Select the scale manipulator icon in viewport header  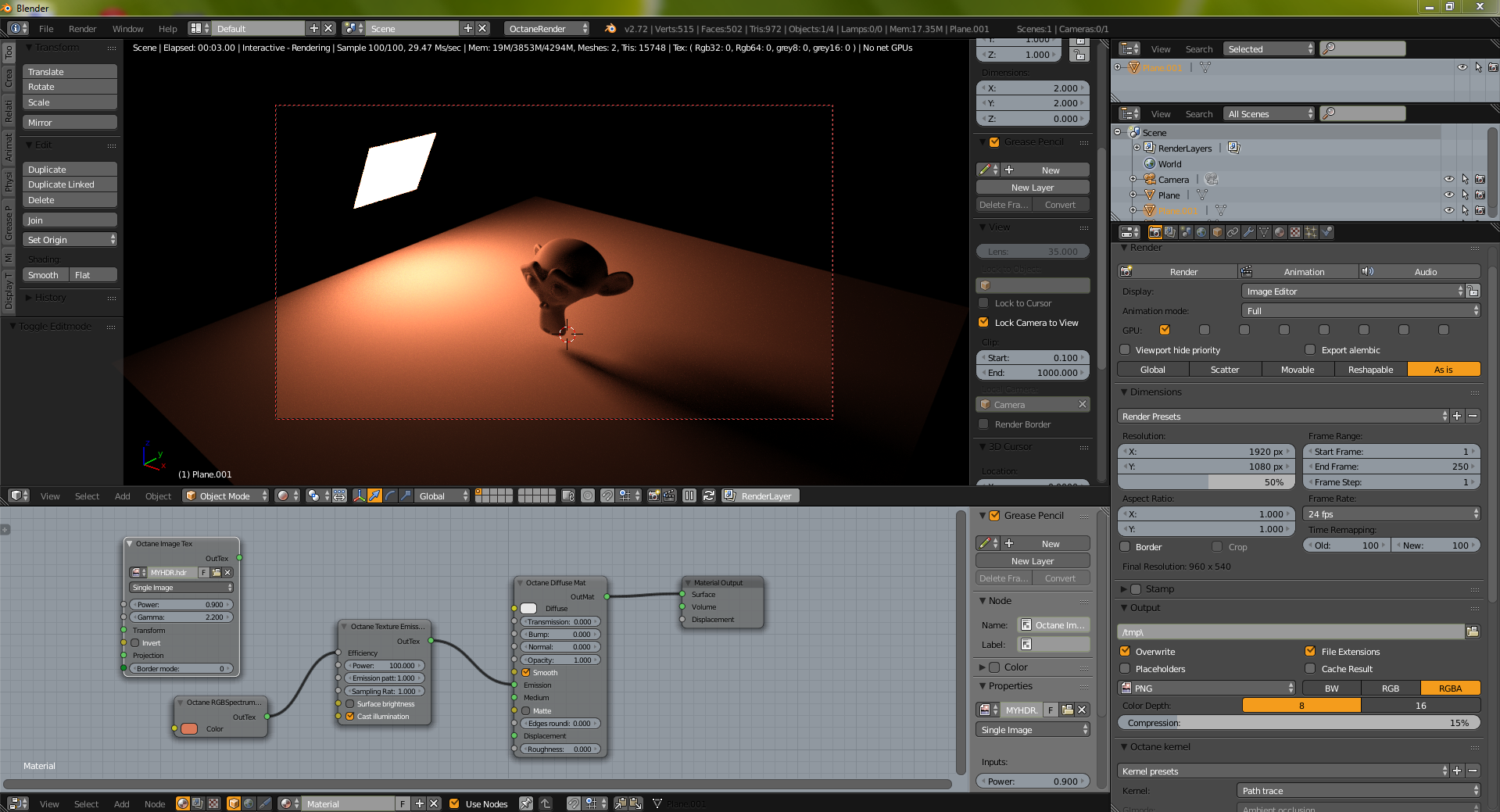406,495
